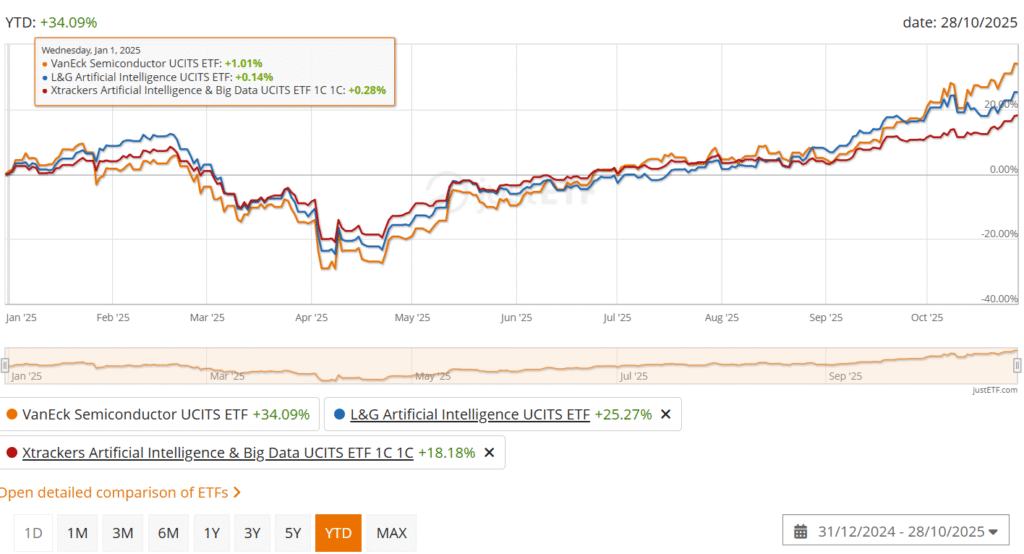Remove Xtrackers AI & Big Data ETF
The image size is (1024, 554).
[489, 452]
